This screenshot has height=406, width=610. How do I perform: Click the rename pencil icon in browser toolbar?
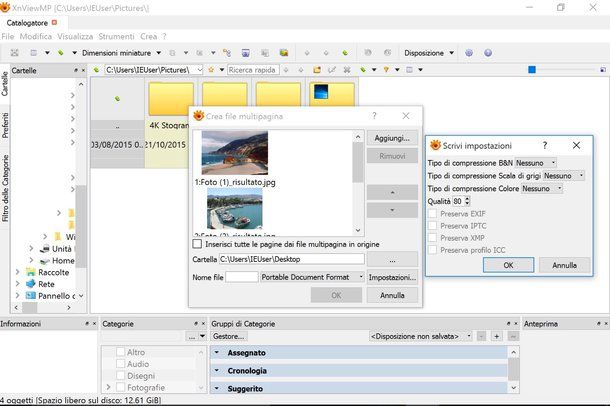pyautogui.click(x=332, y=70)
